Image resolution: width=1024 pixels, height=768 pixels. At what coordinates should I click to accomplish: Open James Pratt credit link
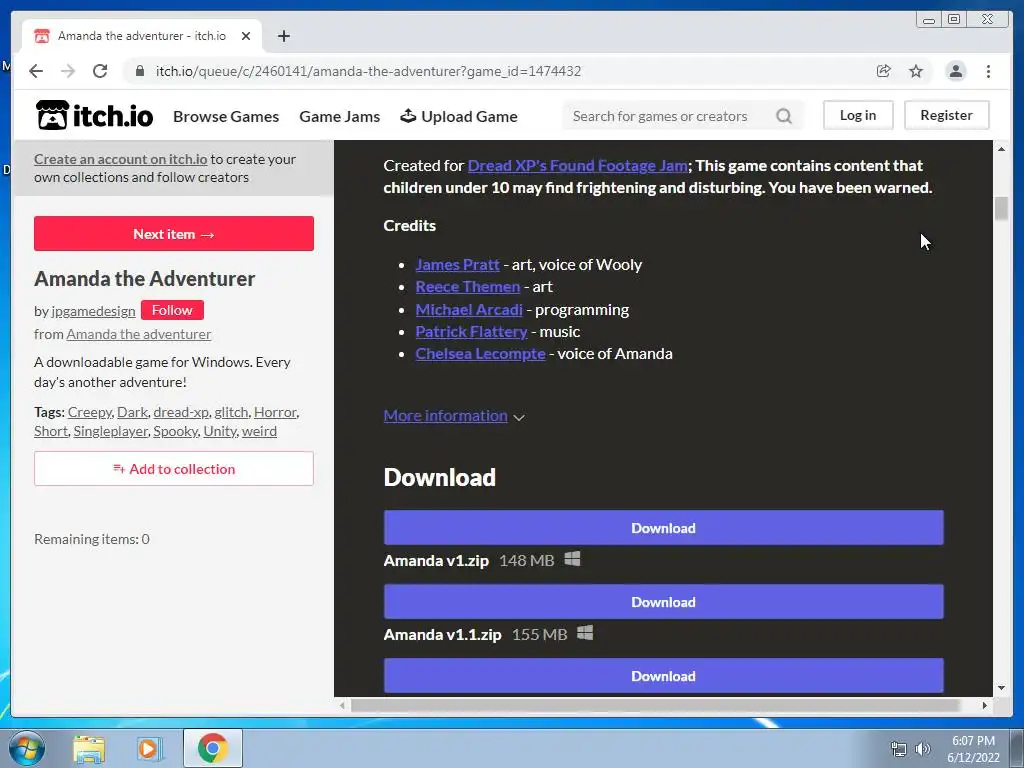click(457, 264)
